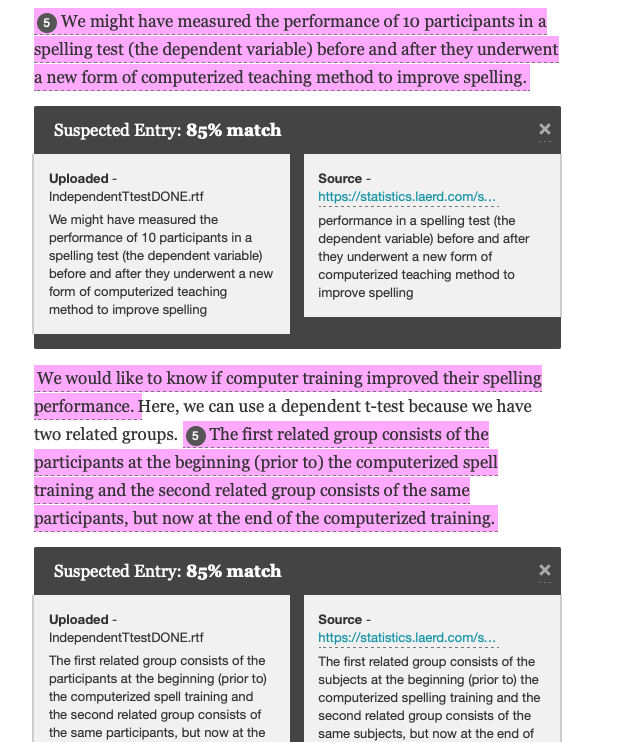The height and width of the screenshot is (742, 622).
Task: Open the statistics.laerd.com link in second panel
Action: click(407, 637)
